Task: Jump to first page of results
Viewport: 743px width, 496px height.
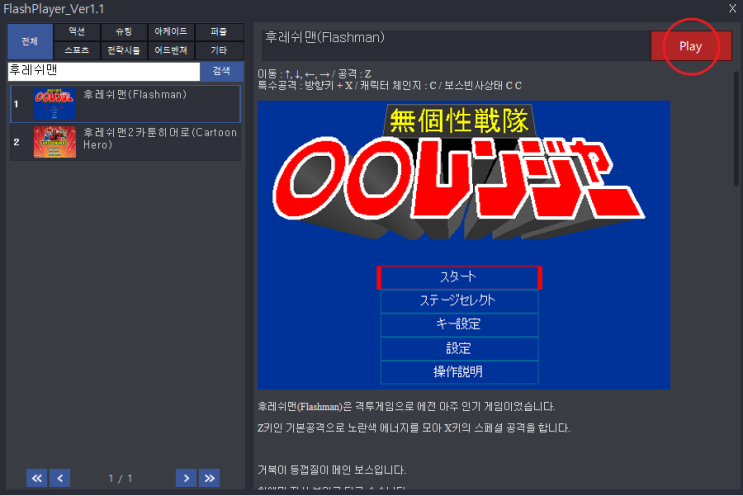Action: [x=36, y=478]
